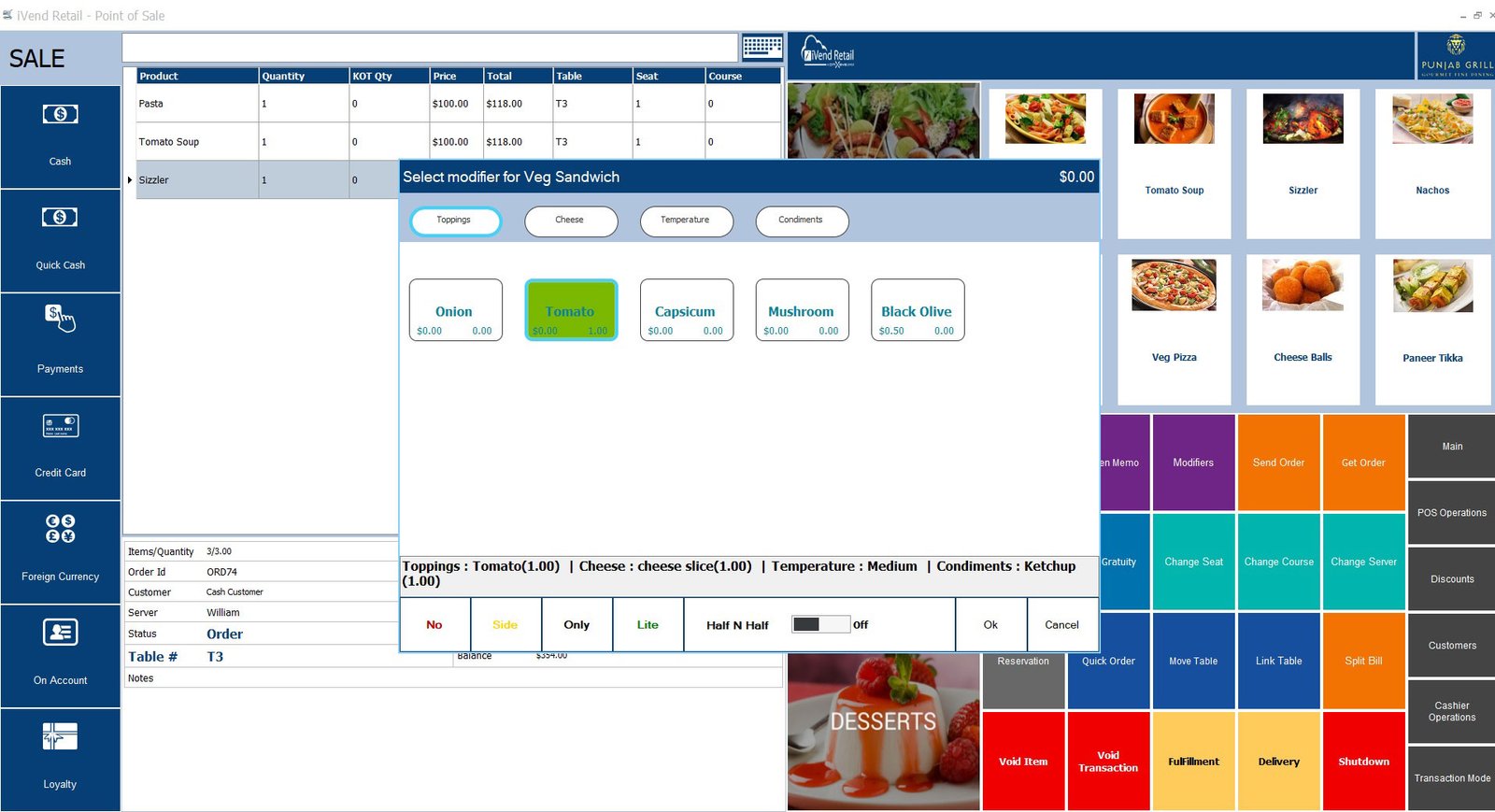Open the Customers menu
Viewport: 1495px width, 812px height.
[x=1452, y=646]
